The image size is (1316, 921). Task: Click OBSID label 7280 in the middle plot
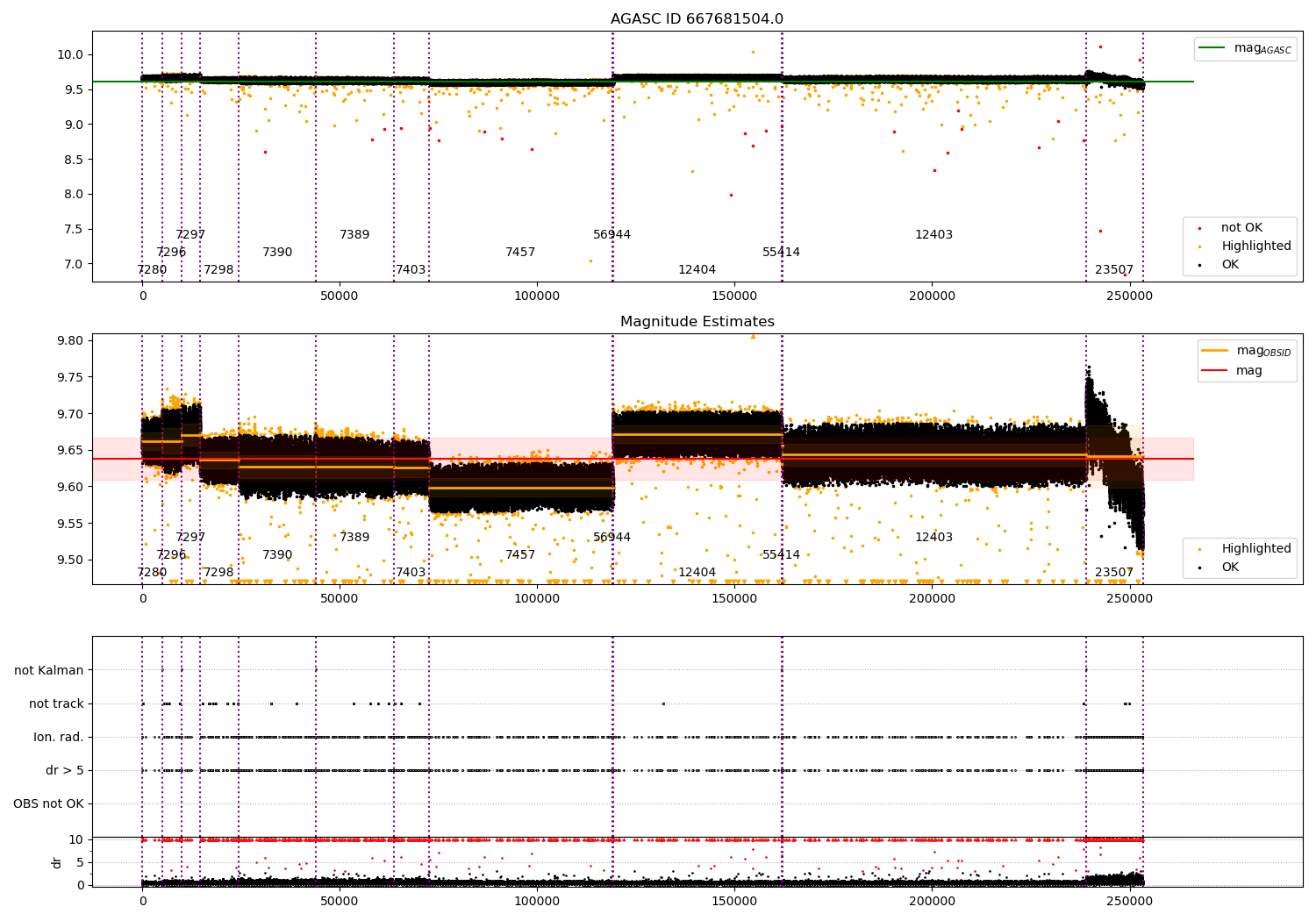click(152, 573)
